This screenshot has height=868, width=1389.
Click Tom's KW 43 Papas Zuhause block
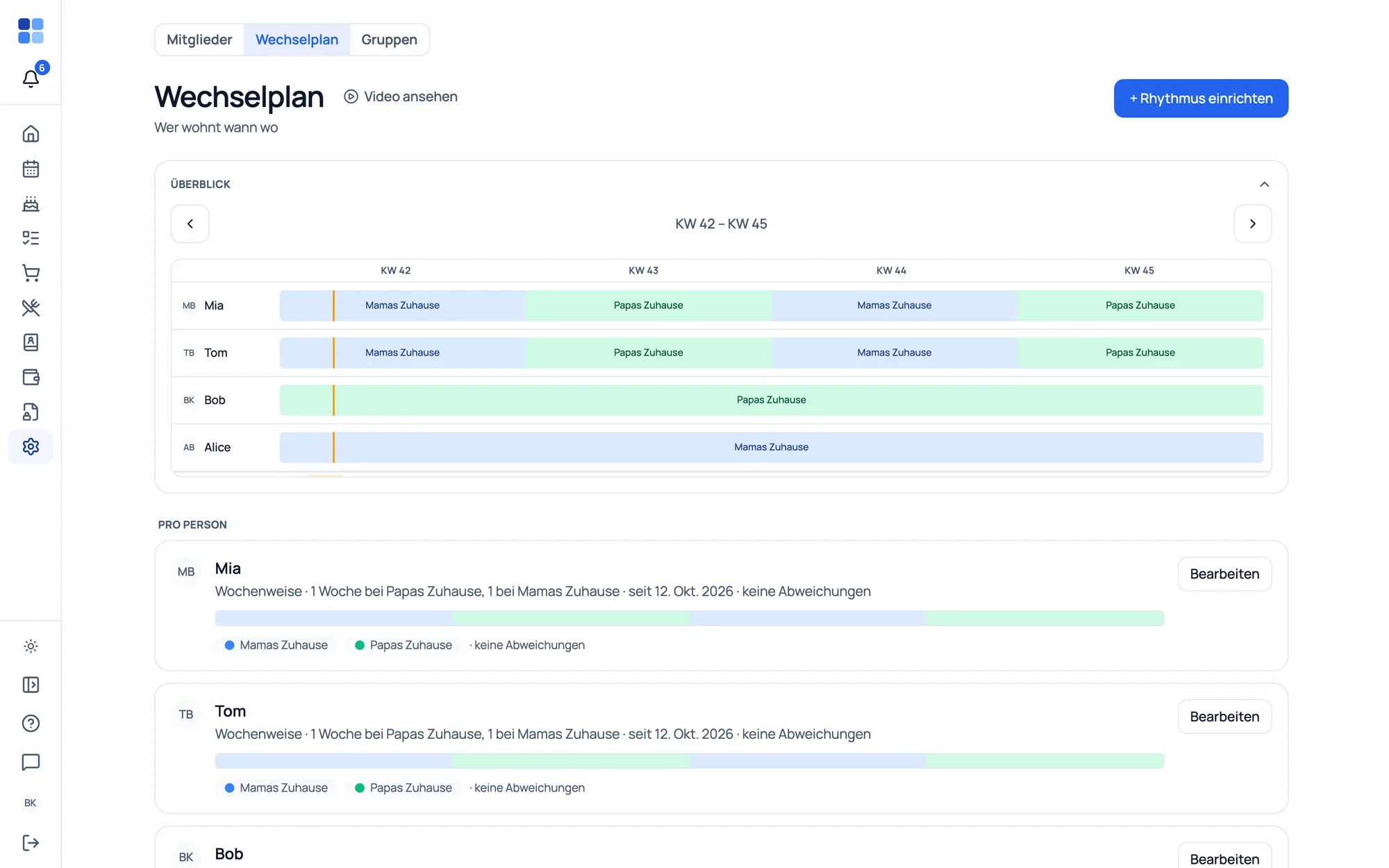coord(649,353)
